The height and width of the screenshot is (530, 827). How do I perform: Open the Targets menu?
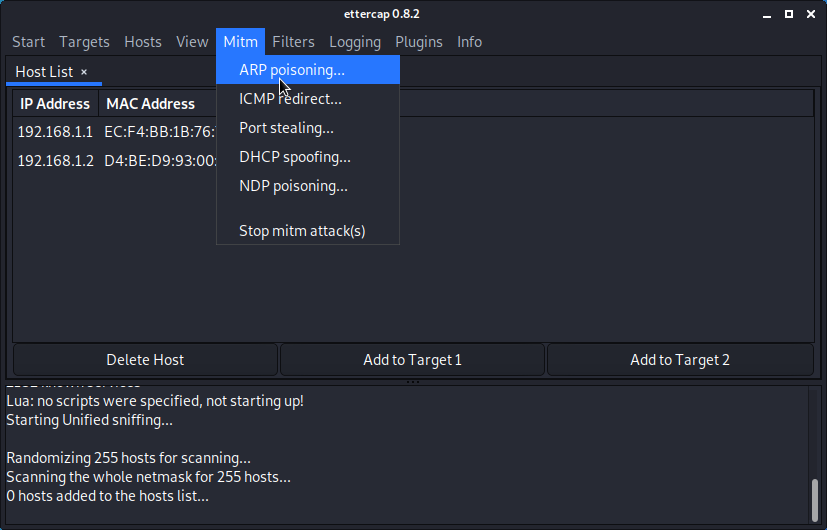(84, 42)
